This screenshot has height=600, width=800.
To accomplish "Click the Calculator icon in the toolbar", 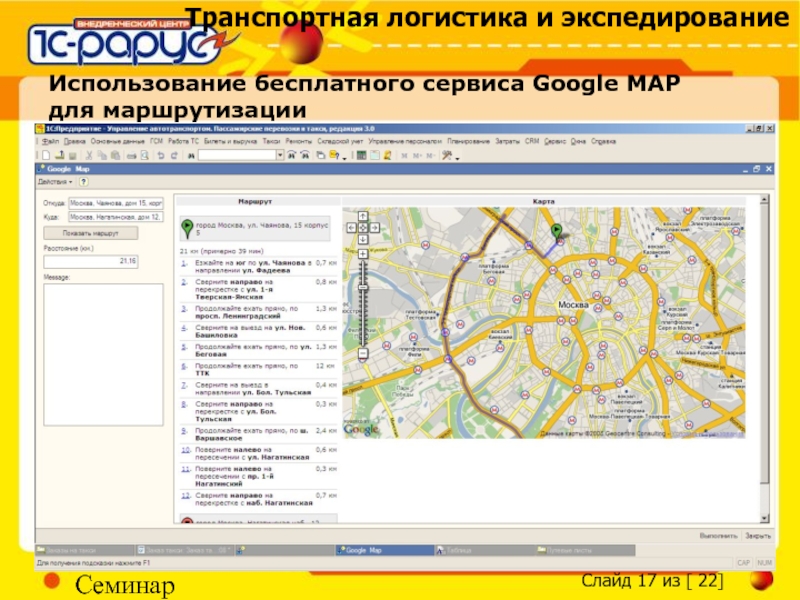I will coord(361,155).
